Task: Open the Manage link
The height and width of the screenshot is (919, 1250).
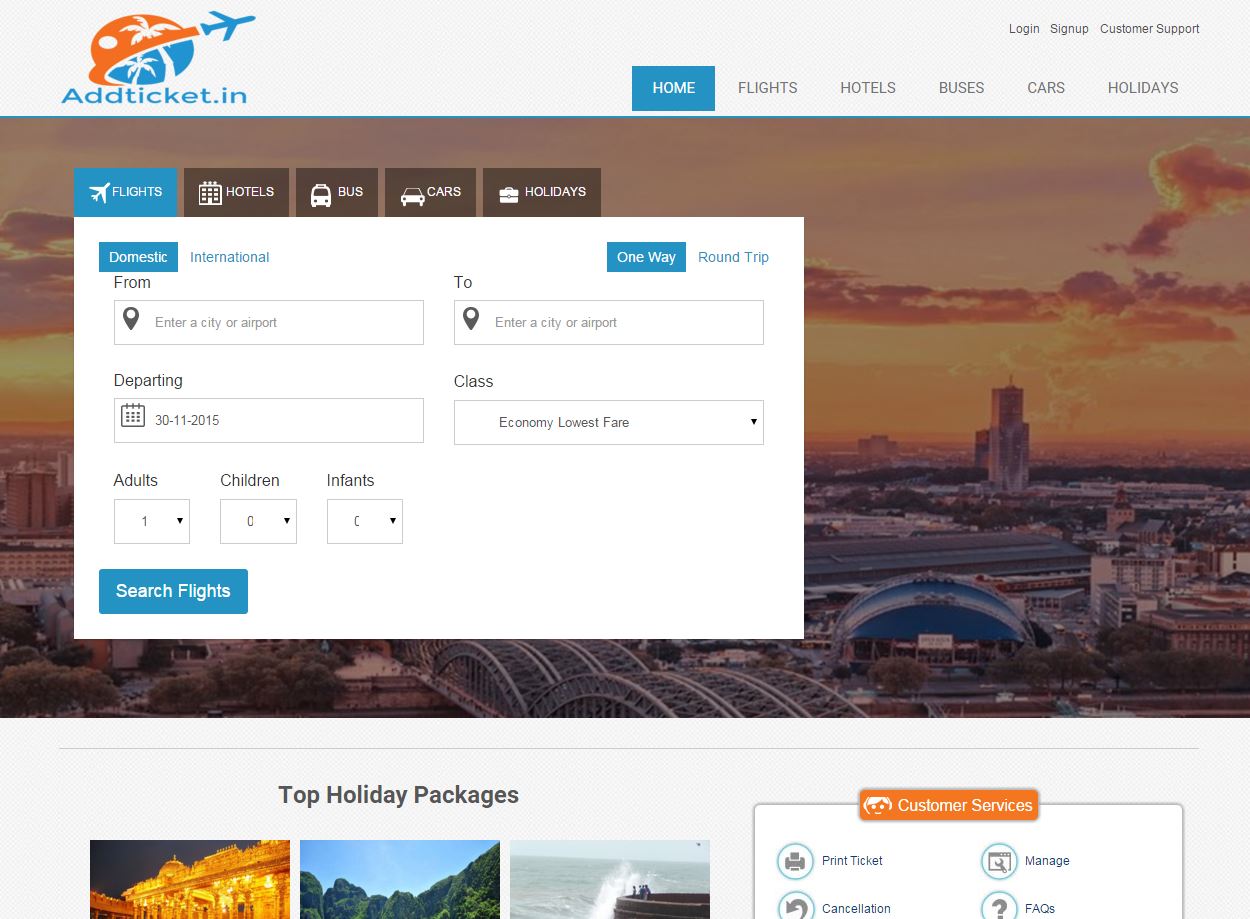Action: (1047, 861)
